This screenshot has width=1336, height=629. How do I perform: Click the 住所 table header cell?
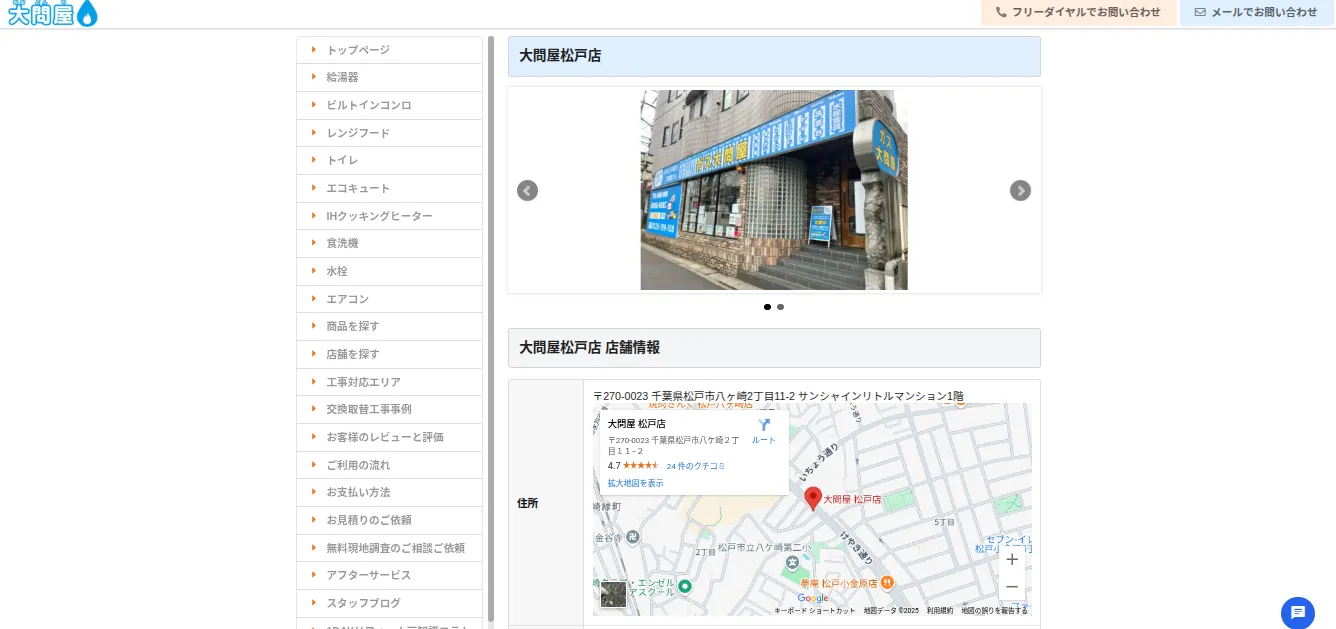click(546, 503)
